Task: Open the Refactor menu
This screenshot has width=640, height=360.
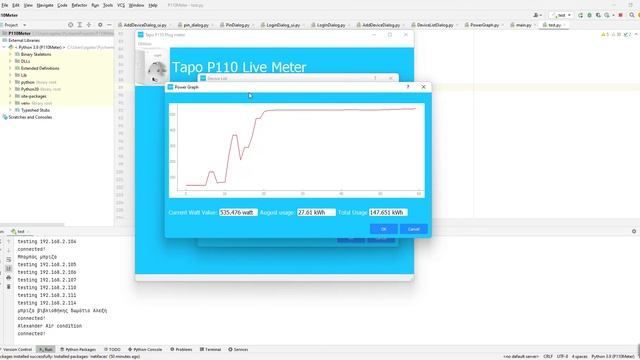Action: 79,5
